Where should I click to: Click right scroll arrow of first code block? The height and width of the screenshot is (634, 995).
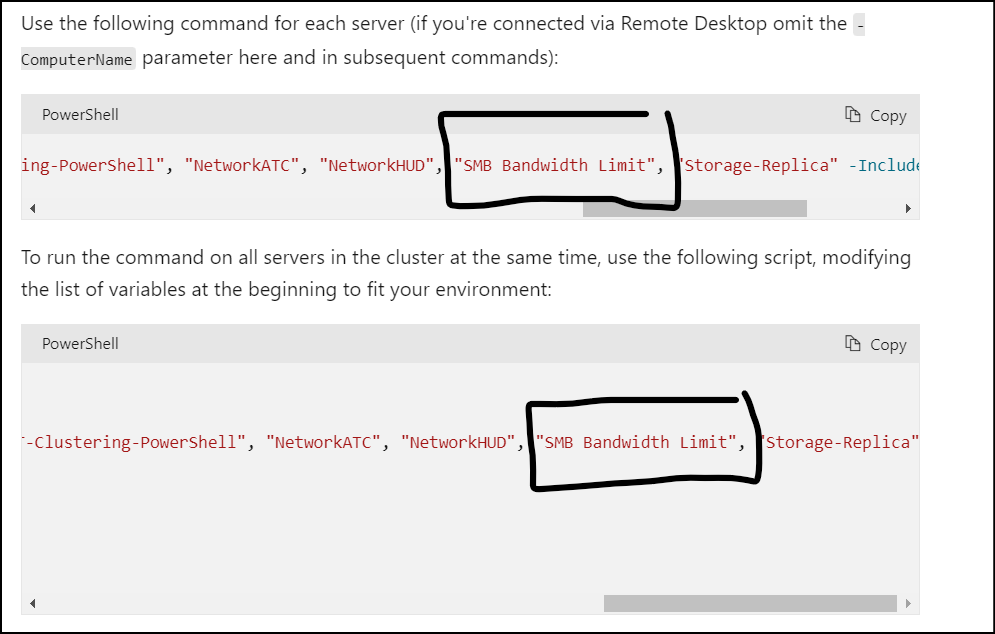coord(908,208)
